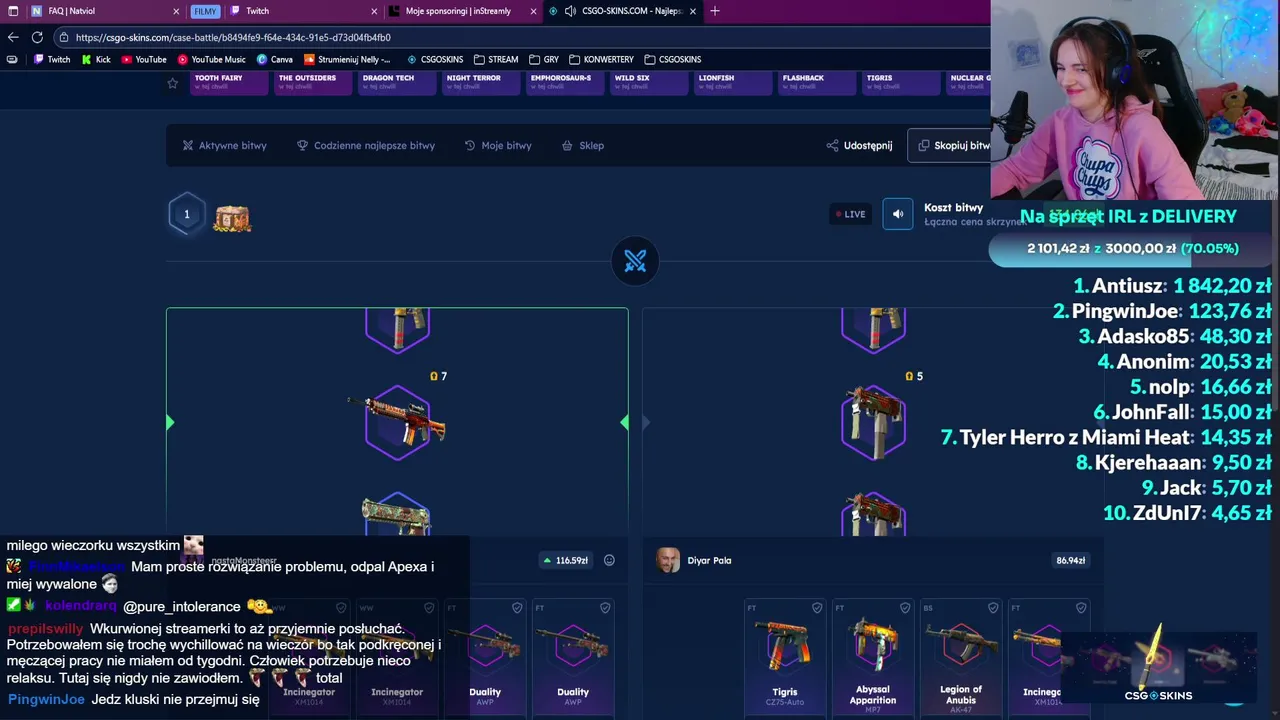The image size is (1280, 720).
Task: Click the LIVE indicator badge
Action: pyautogui.click(x=851, y=214)
